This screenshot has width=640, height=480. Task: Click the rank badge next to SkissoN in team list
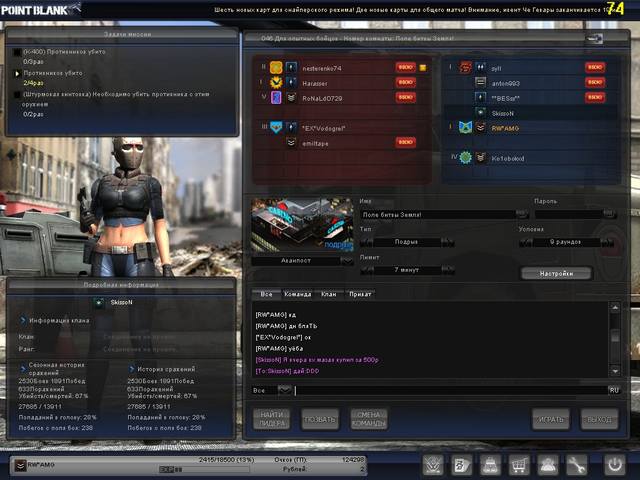click(480, 113)
